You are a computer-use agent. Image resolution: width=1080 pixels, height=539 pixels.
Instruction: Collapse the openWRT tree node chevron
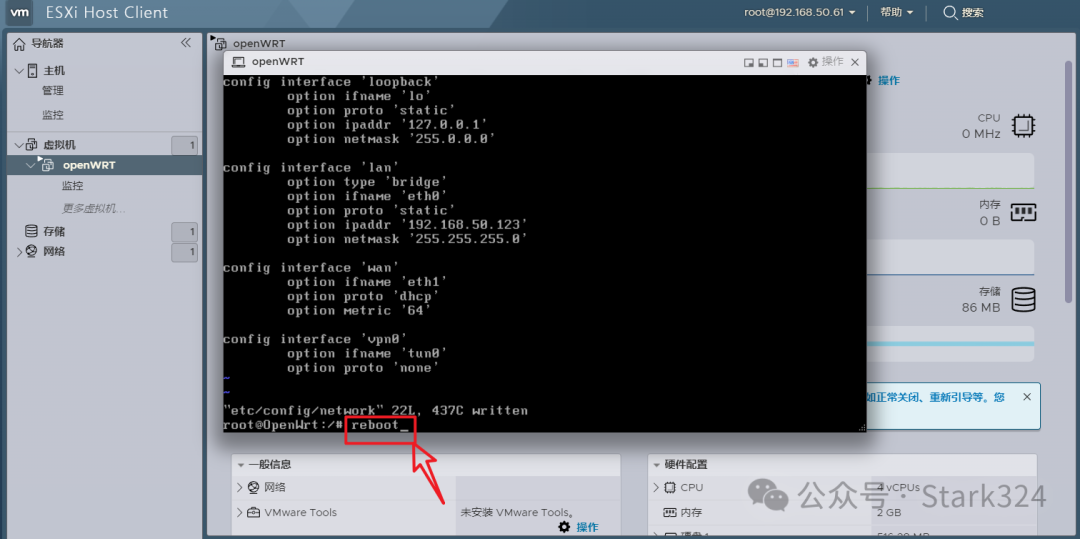[30, 165]
